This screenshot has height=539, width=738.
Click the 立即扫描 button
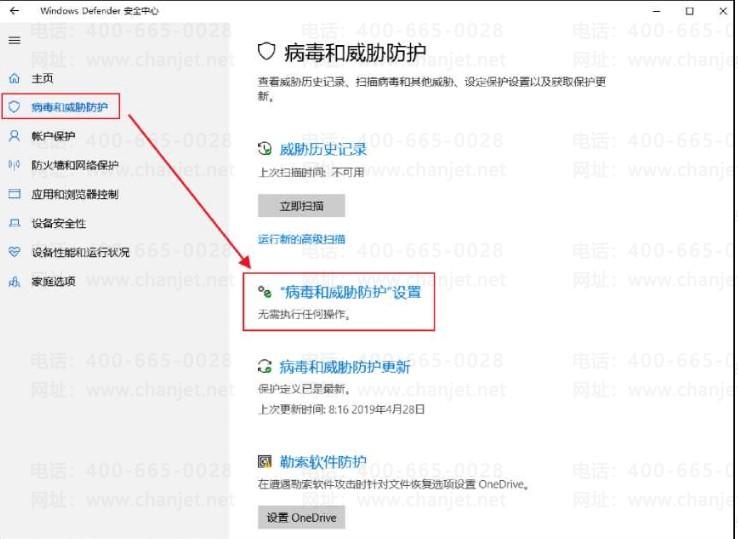click(301, 206)
